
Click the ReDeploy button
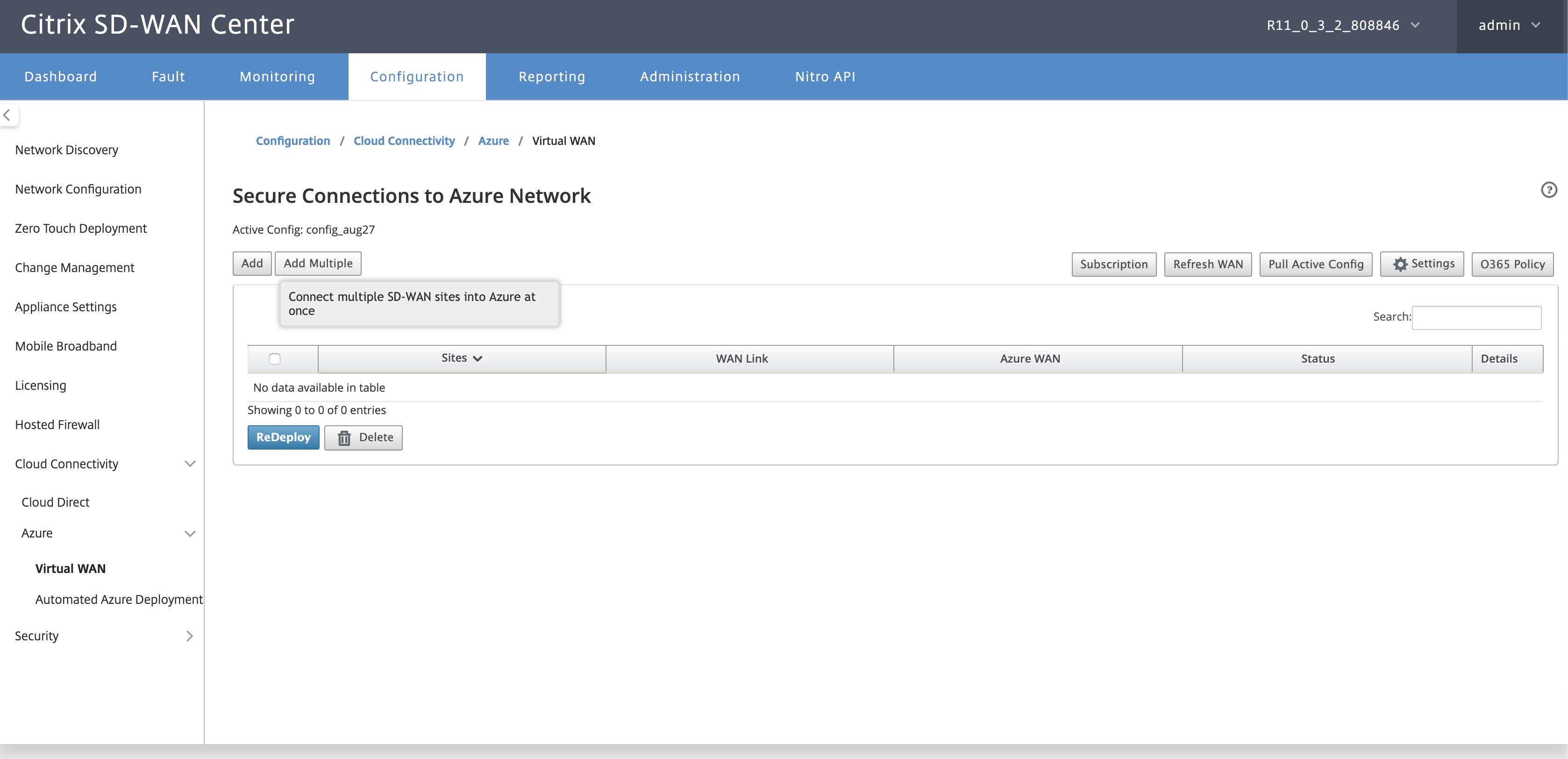click(x=283, y=437)
